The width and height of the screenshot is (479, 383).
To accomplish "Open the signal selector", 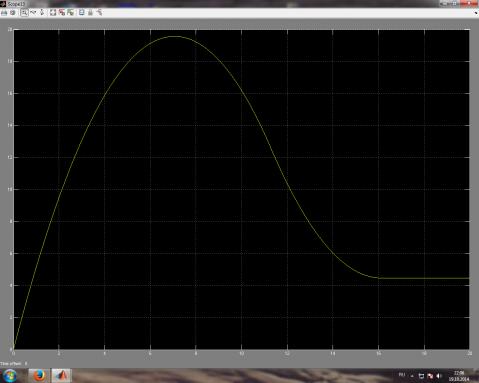I will click(x=99, y=13).
